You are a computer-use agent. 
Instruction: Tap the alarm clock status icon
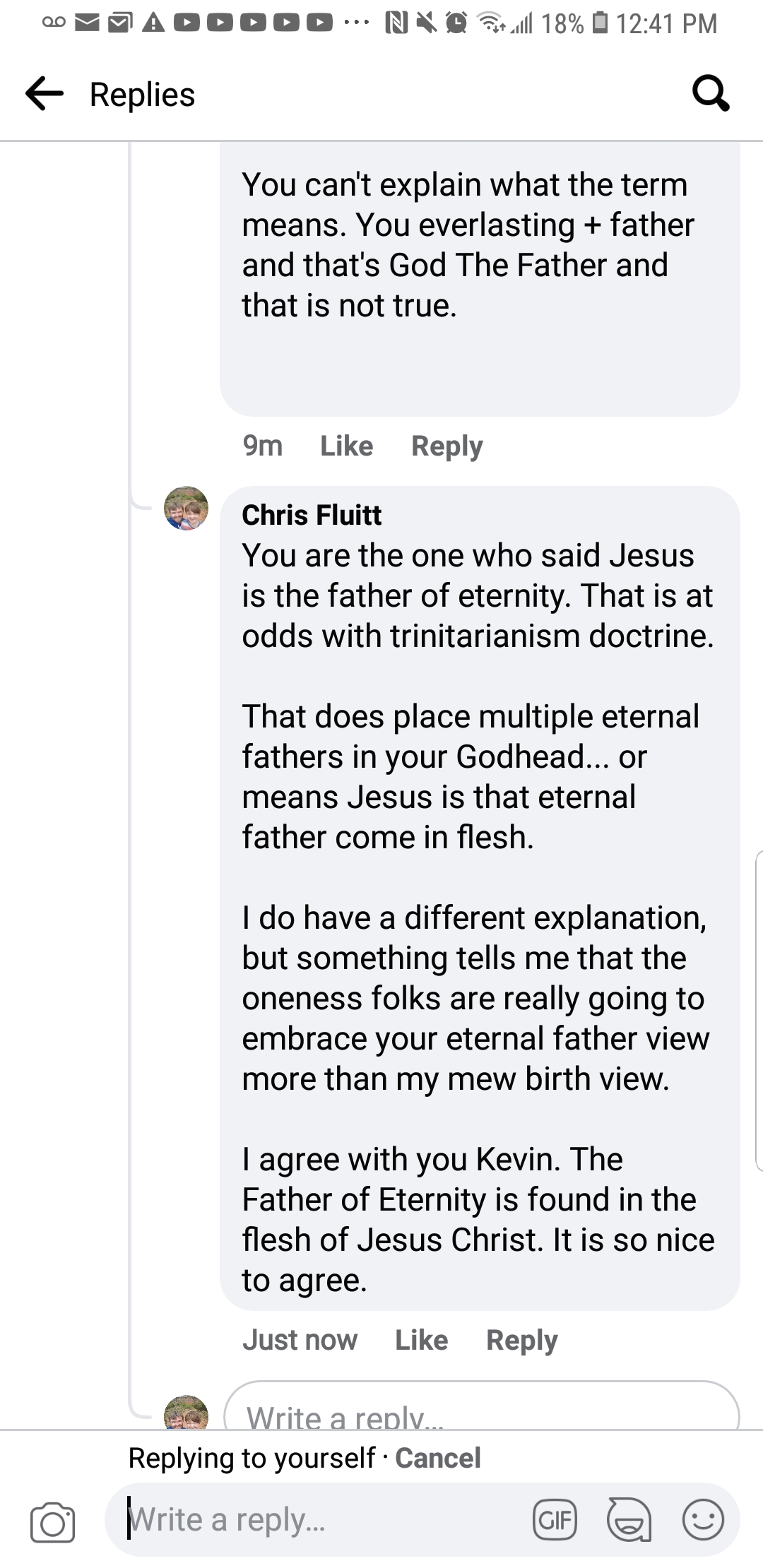[457, 23]
